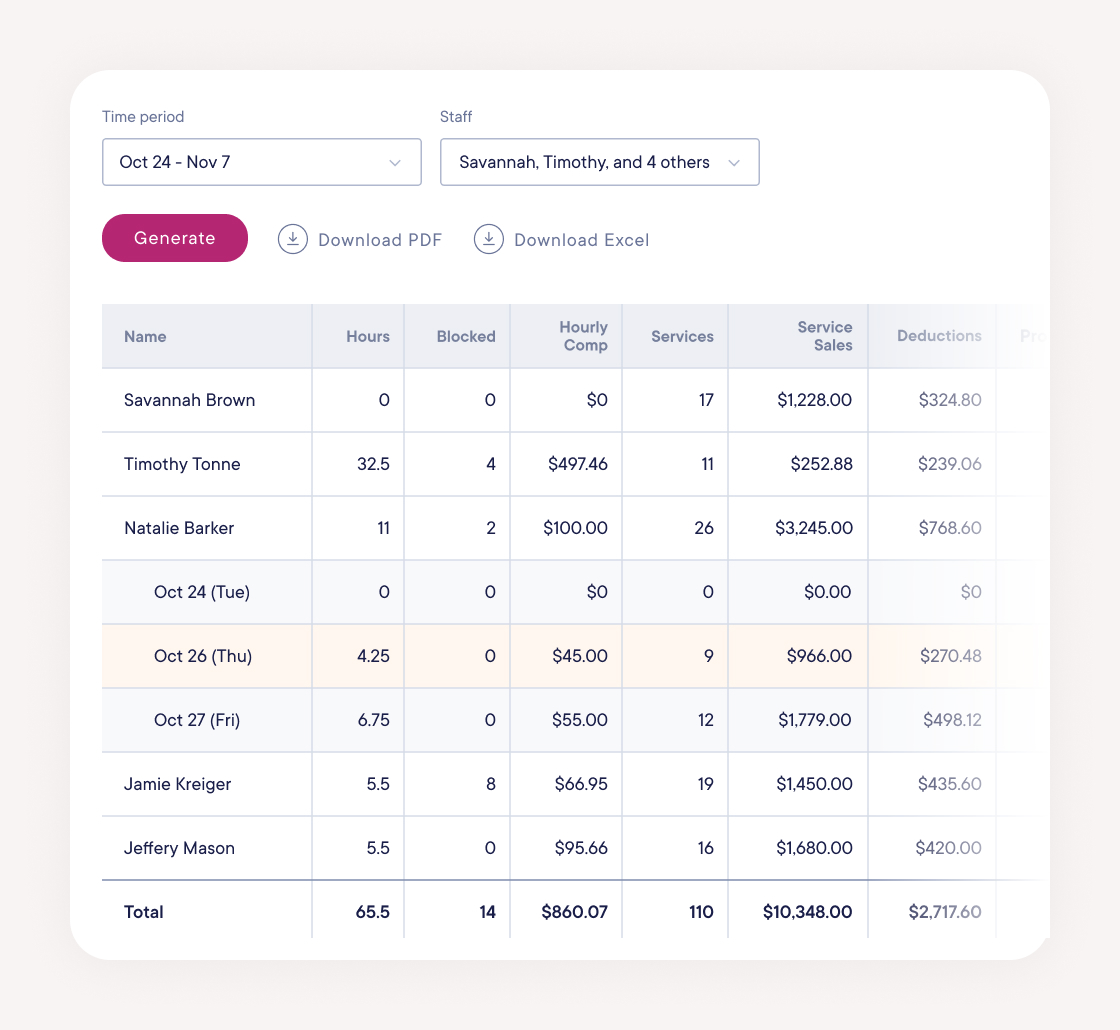Image resolution: width=1120 pixels, height=1030 pixels.
Task: Click Natalie Barker's service sales $3,245.00
Action: pos(814,528)
